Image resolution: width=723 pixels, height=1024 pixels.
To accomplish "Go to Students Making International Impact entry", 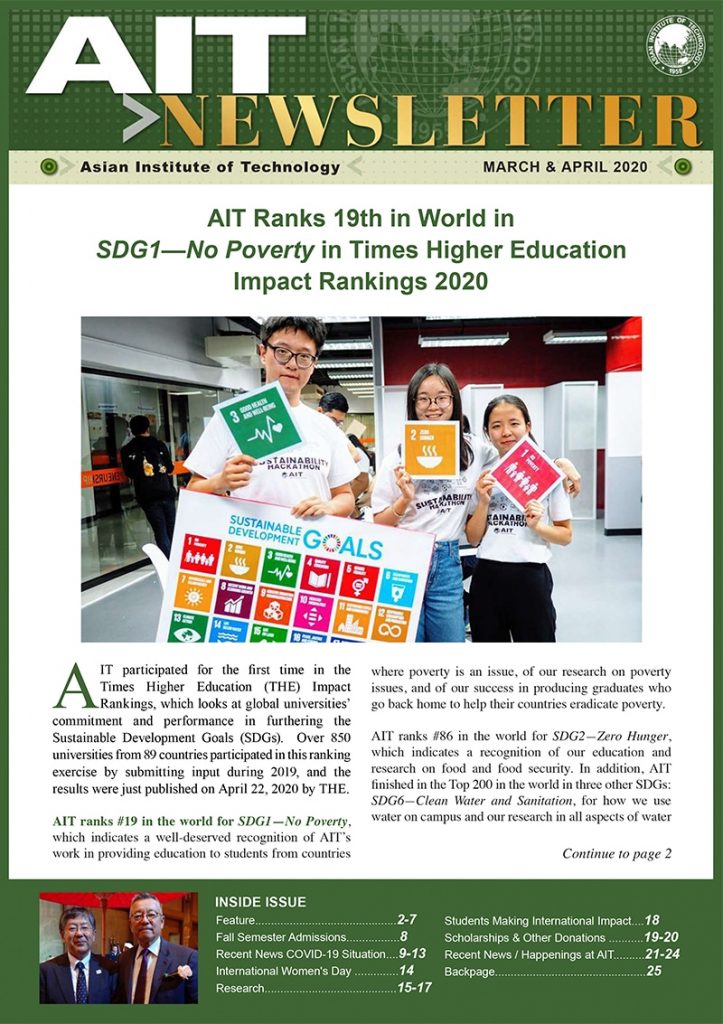I will [x=552, y=920].
